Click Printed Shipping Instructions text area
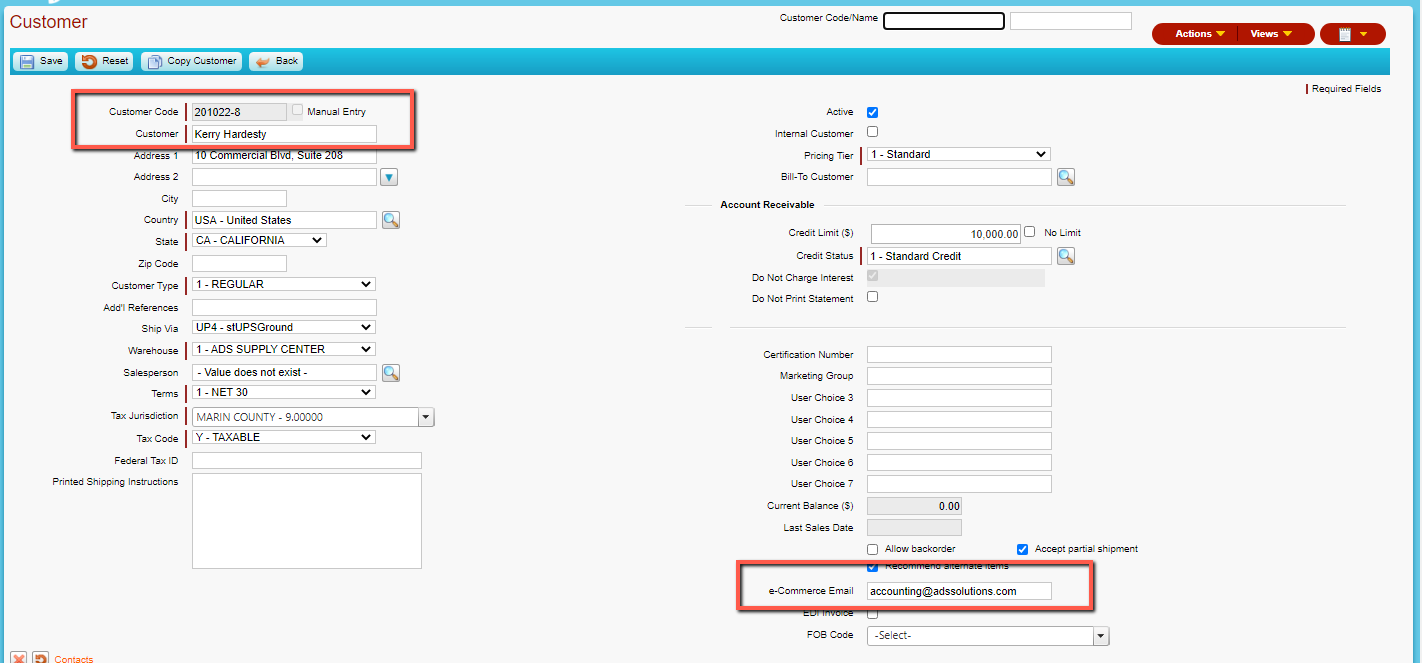1422x663 pixels. (x=307, y=521)
